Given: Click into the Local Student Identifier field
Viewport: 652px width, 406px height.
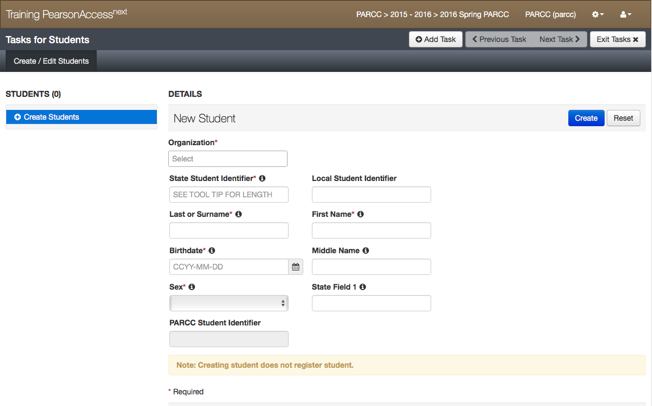Looking at the screenshot, I should (371, 195).
